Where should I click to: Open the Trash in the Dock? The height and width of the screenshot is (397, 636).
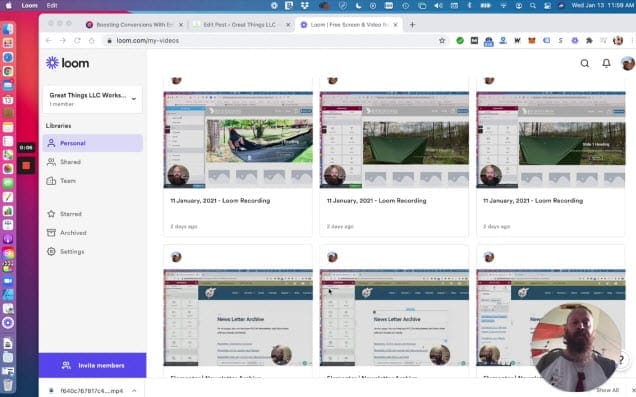pos(8,384)
